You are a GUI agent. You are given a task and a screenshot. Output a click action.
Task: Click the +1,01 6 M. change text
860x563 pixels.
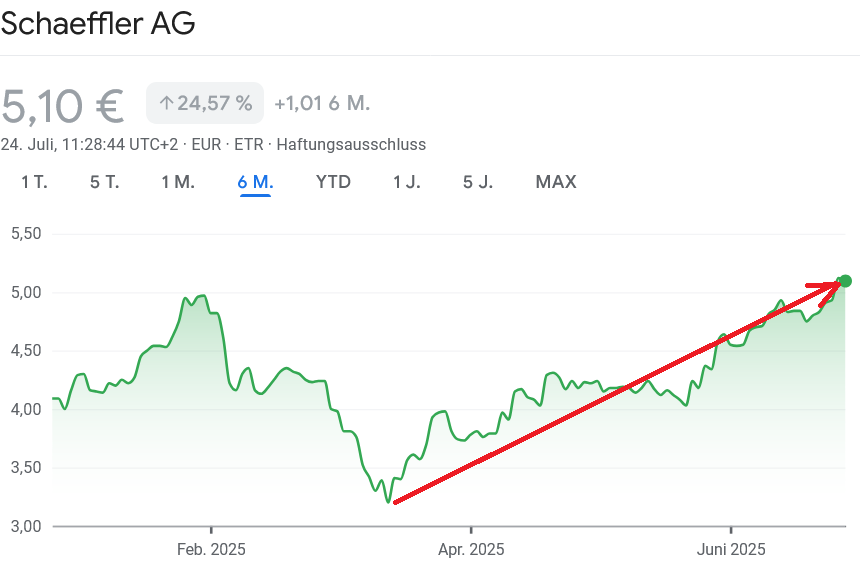pos(322,103)
